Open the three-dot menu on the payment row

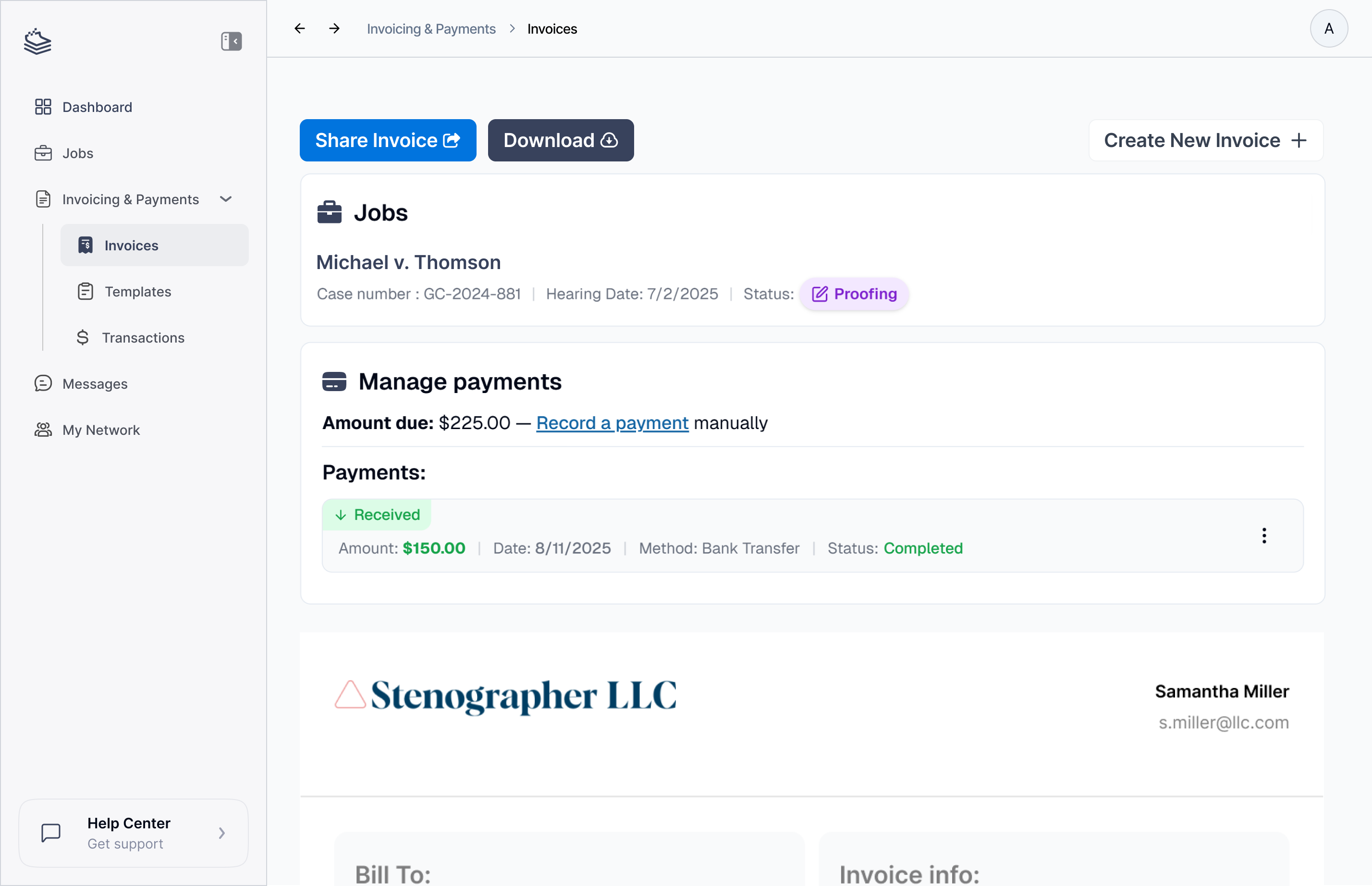click(1263, 536)
